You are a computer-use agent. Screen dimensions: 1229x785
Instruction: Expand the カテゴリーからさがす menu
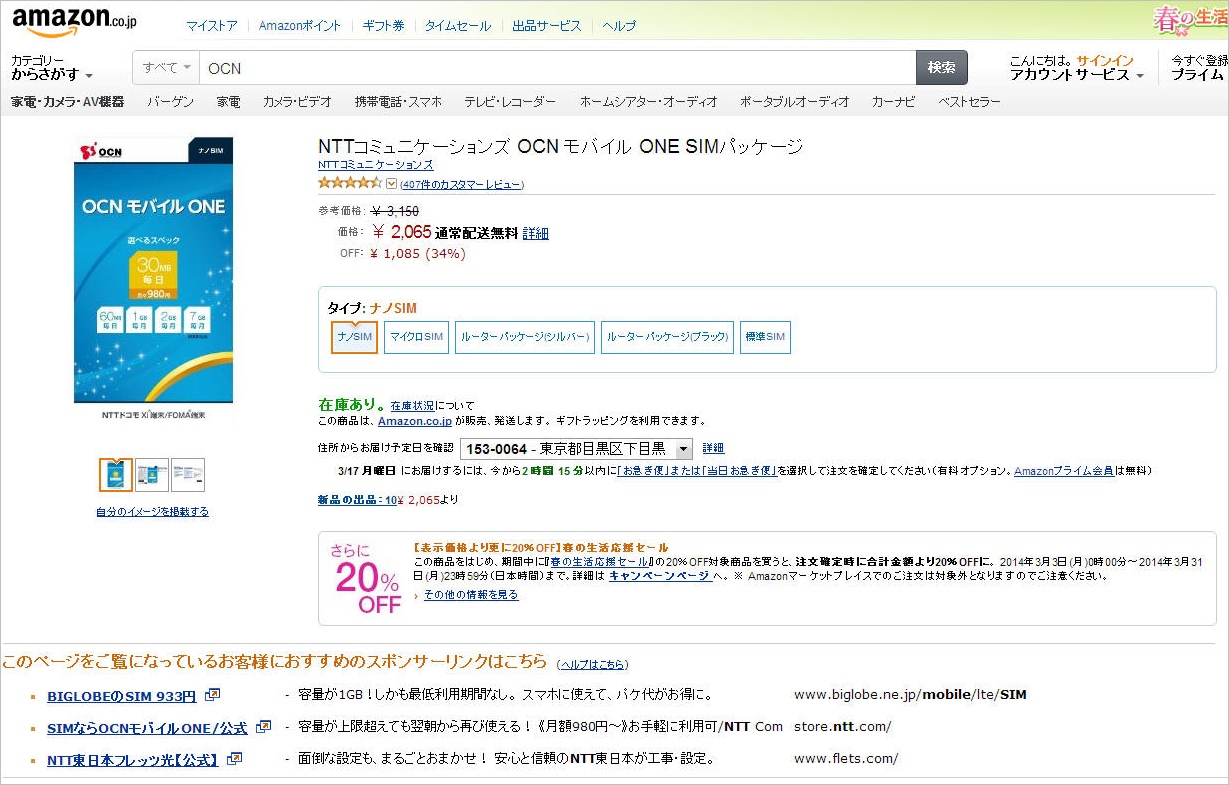(52, 68)
